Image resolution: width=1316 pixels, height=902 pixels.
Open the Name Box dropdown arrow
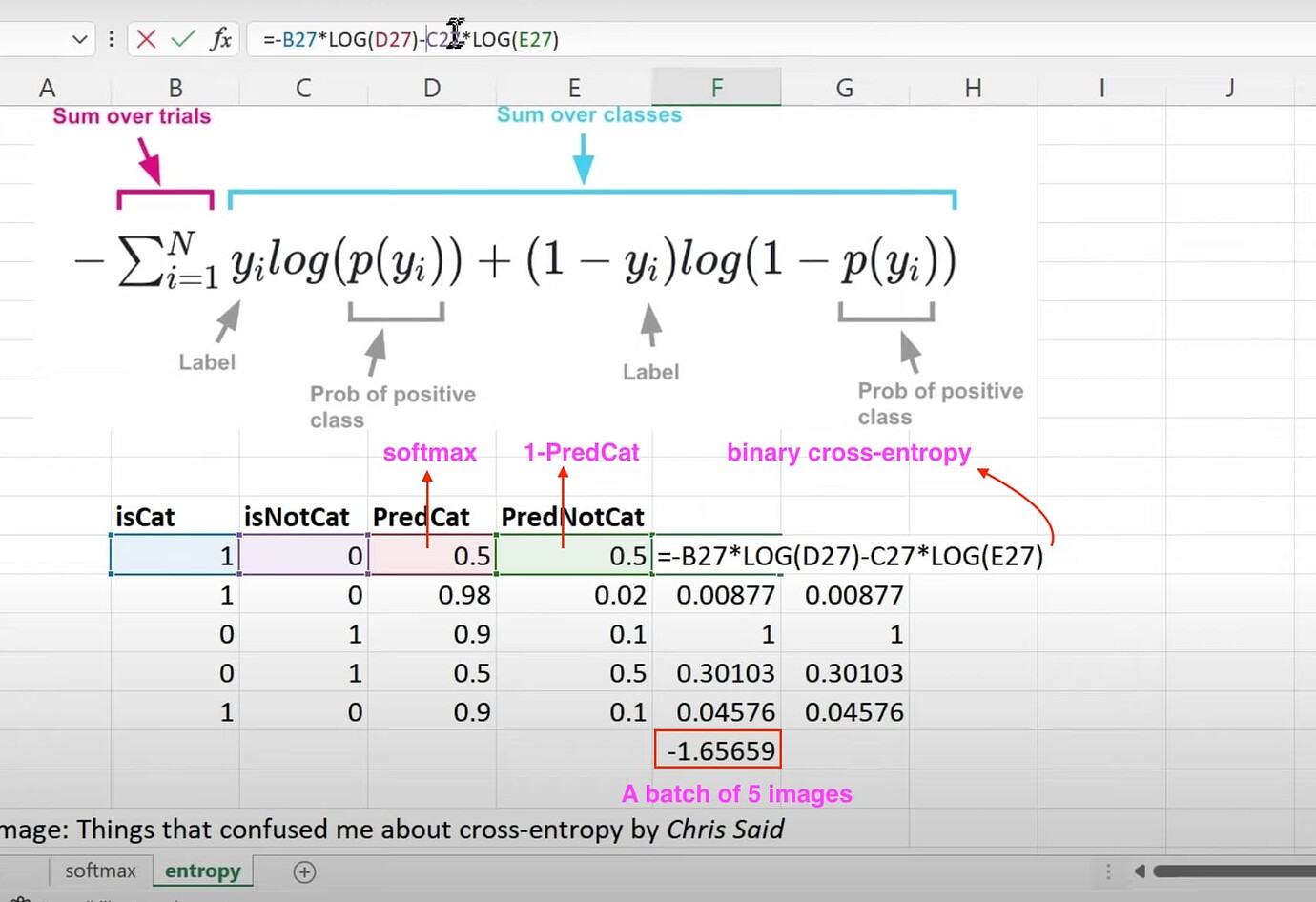(x=80, y=39)
